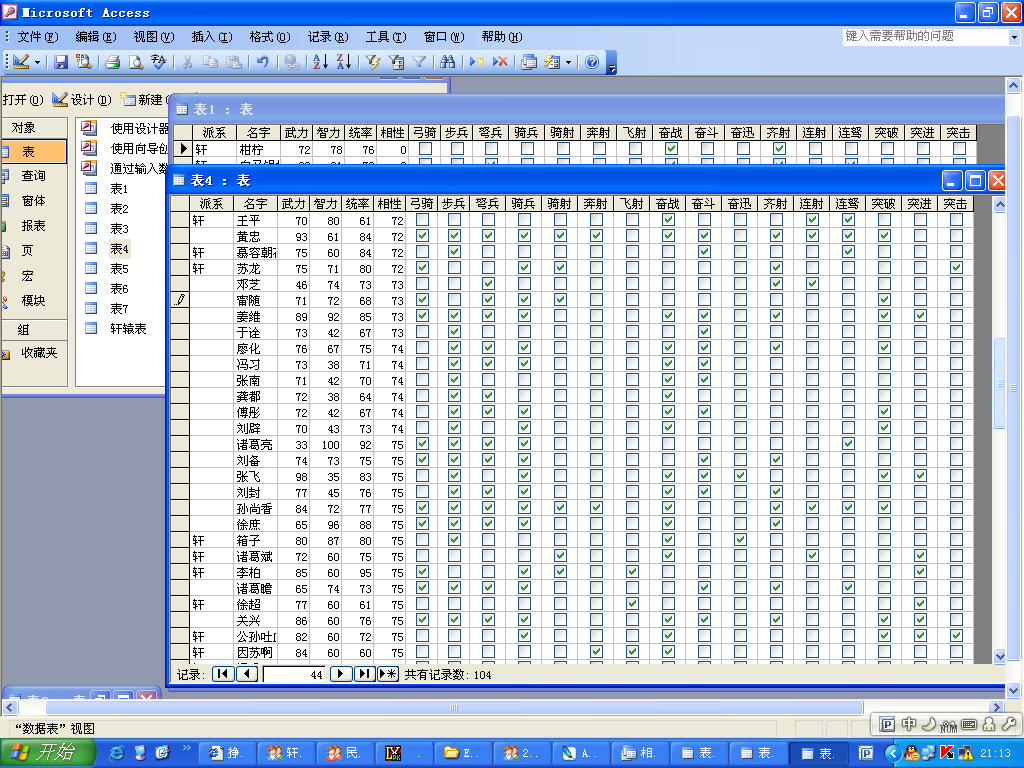Expand the New Object dropdown arrow
The height and width of the screenshot is (768, 1024).
[x=568, y=62]
